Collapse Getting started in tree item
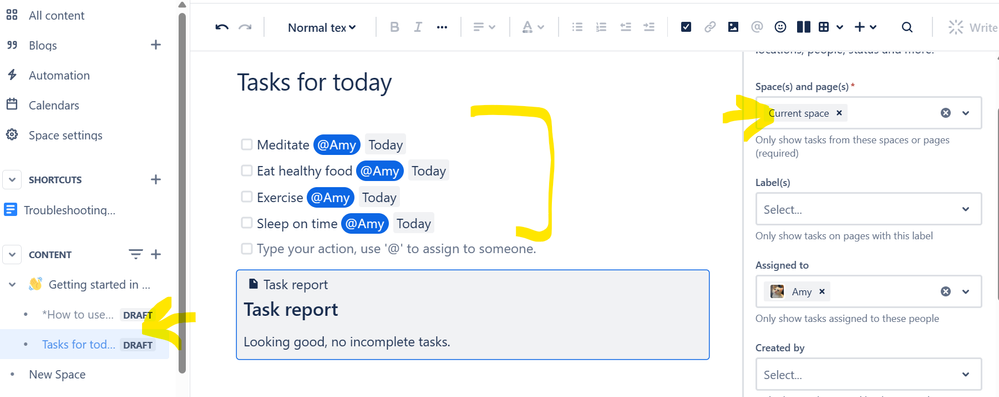Viewport: 999px width, 397px height. pyautogui.click(x=11, y=285)
